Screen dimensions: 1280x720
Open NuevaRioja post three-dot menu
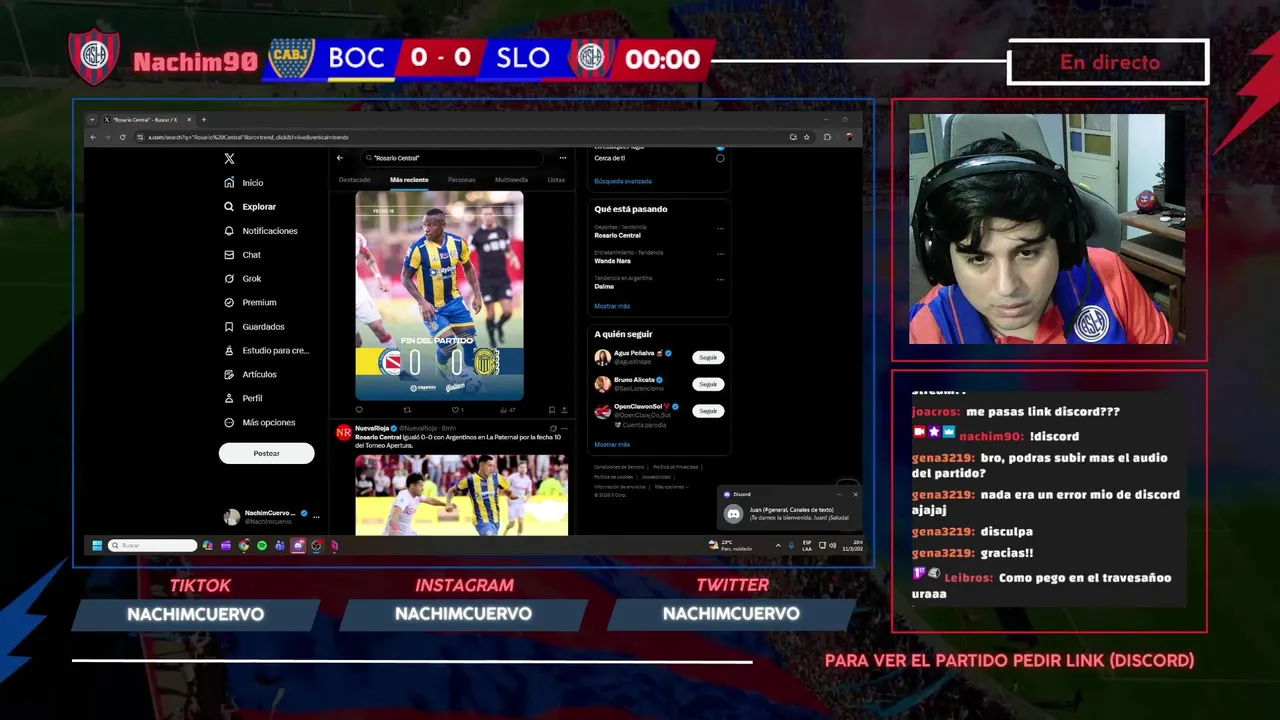564,428
